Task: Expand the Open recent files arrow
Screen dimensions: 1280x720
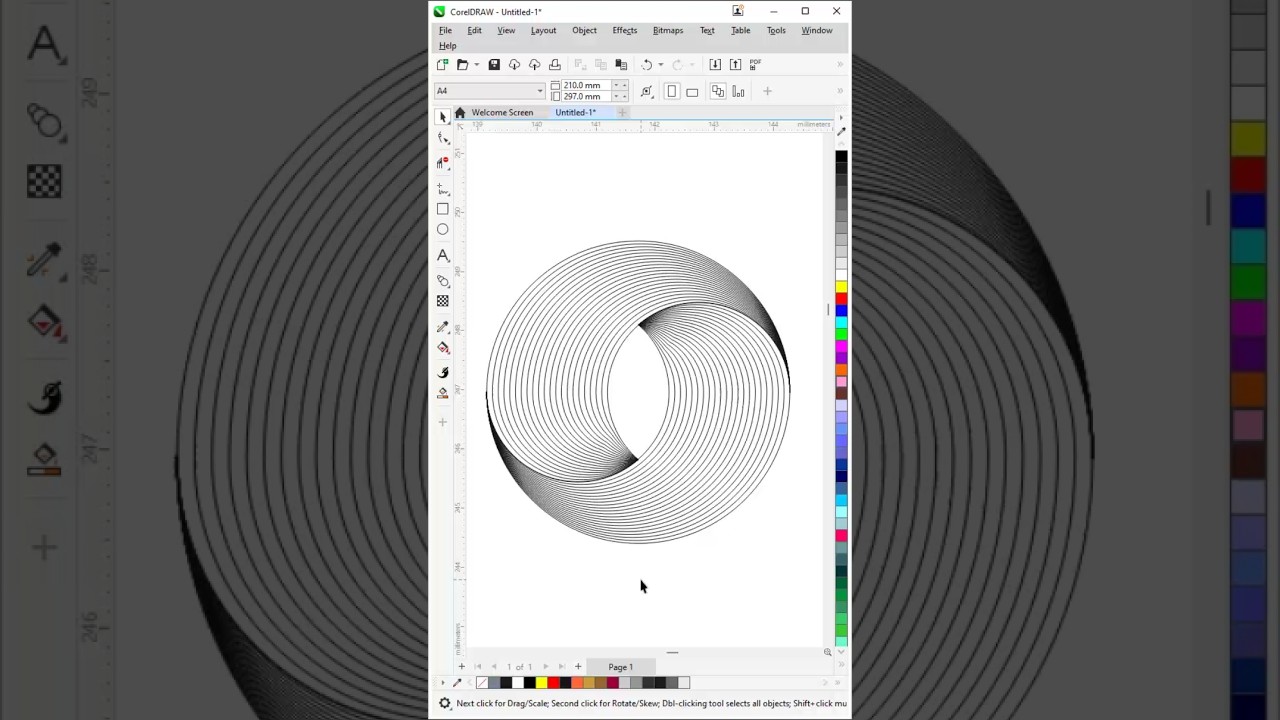Action: (x=476, y=65)
